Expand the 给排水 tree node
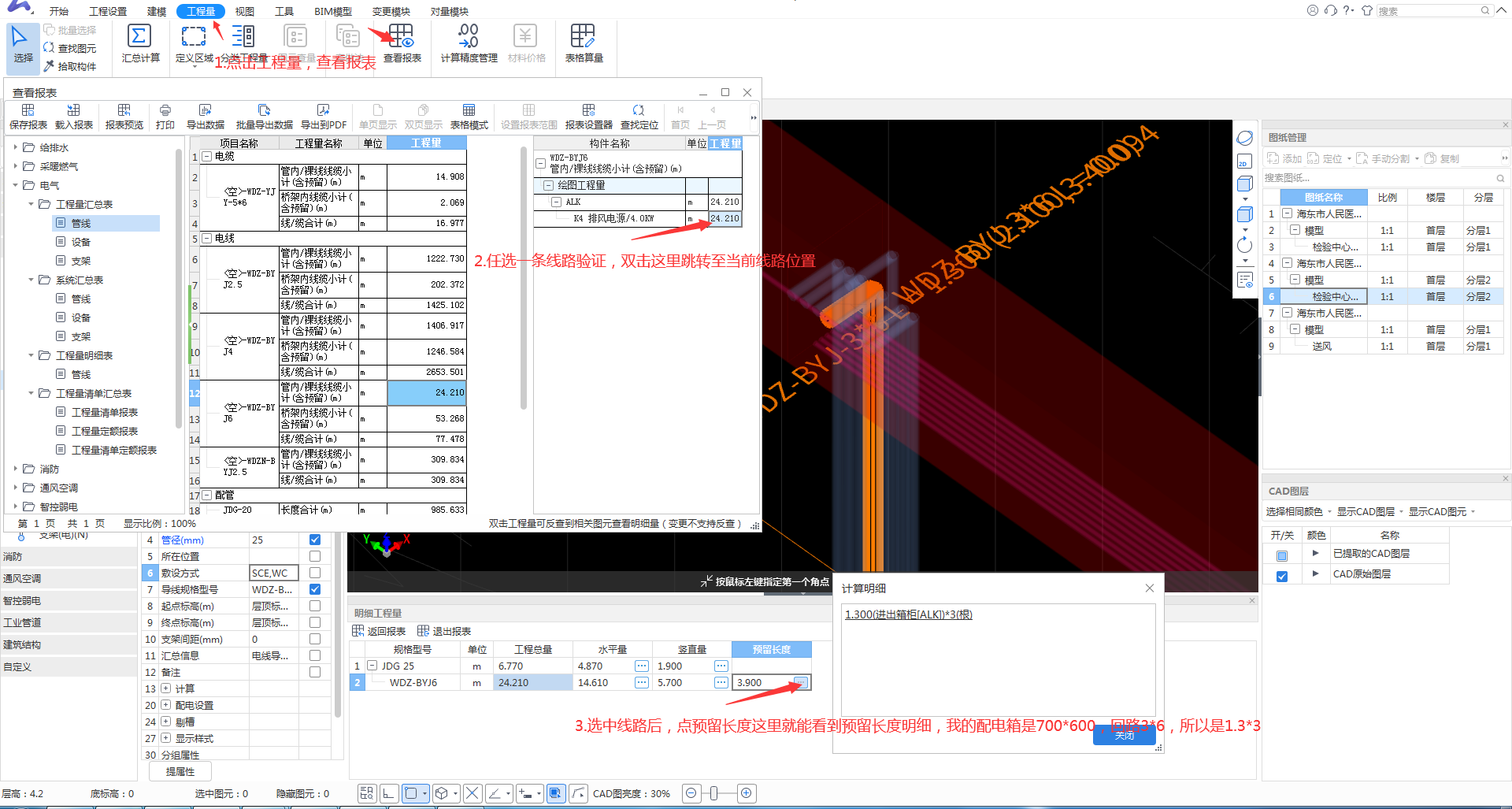The height and width of the screenshot is (809, 1512). (16, 147)
